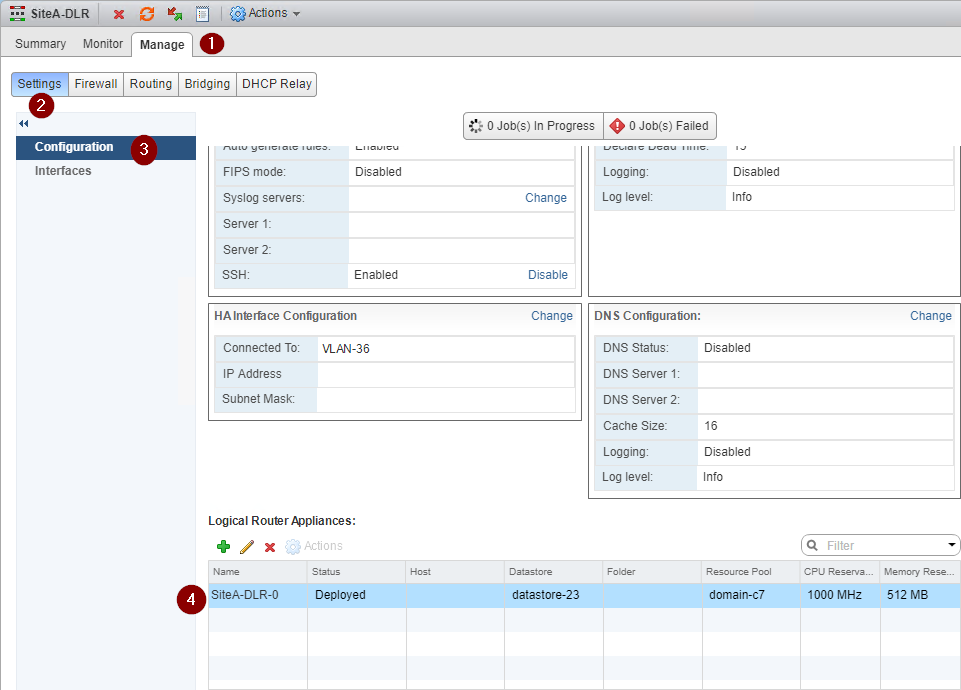961x690 pixels.
Task: Open the Settings sub-tab
Action: tap(39, 84)
